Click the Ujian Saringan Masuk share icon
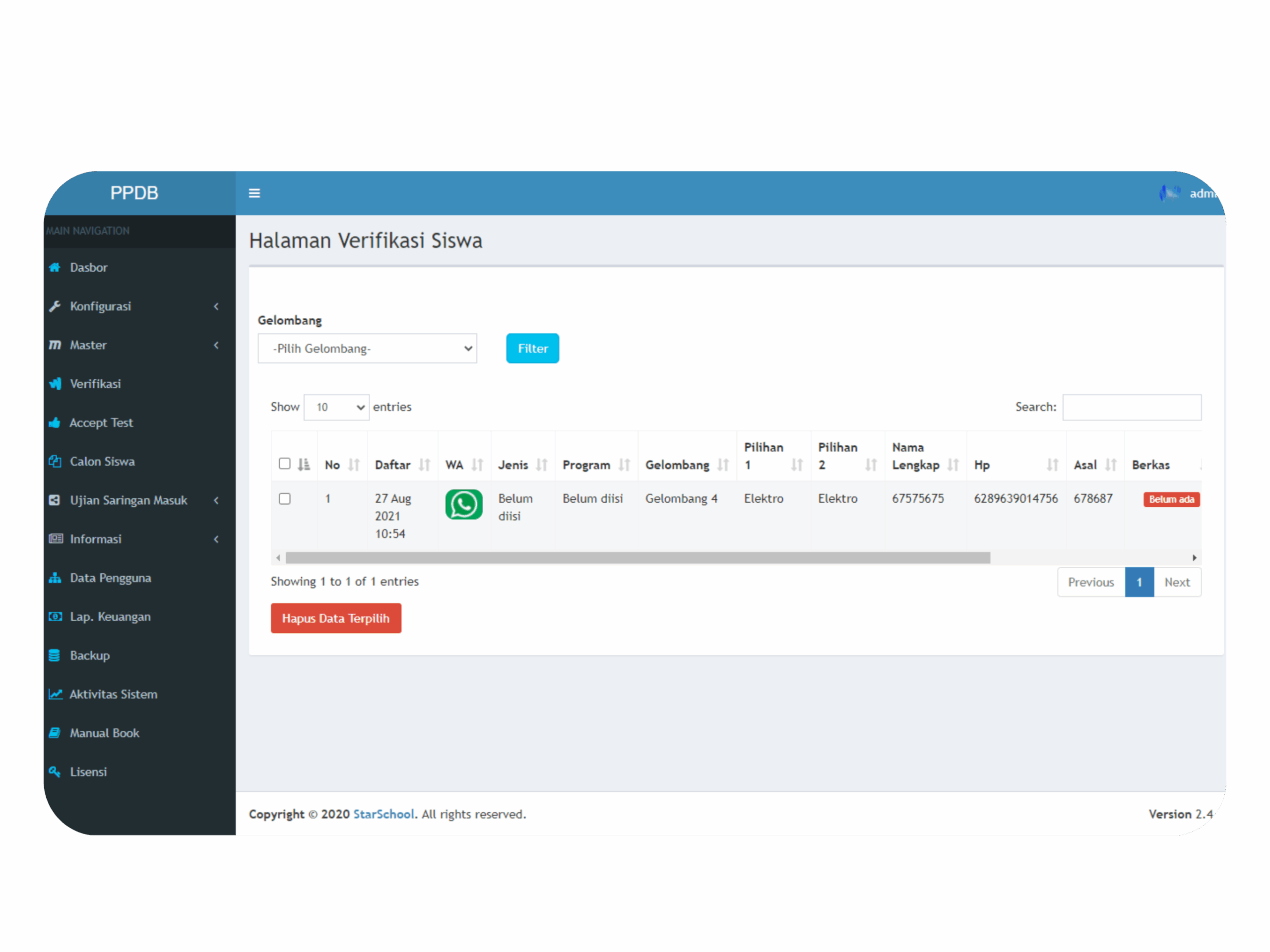 (55, 500)
